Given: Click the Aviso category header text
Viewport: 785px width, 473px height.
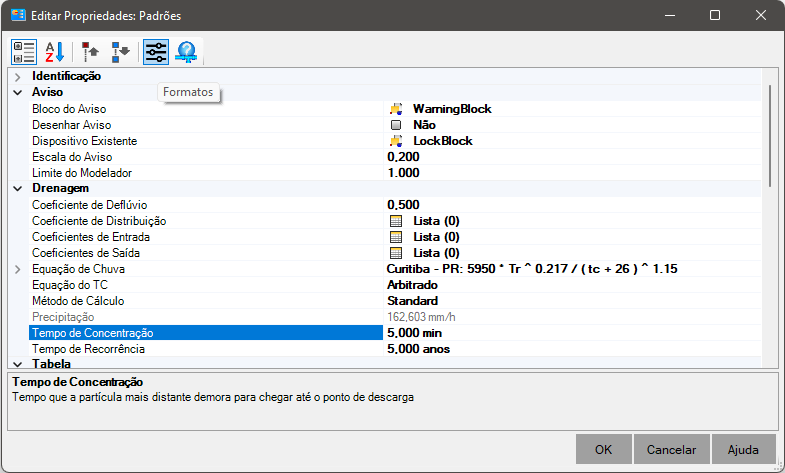Looking at the screenshot, I should [48, 92].
